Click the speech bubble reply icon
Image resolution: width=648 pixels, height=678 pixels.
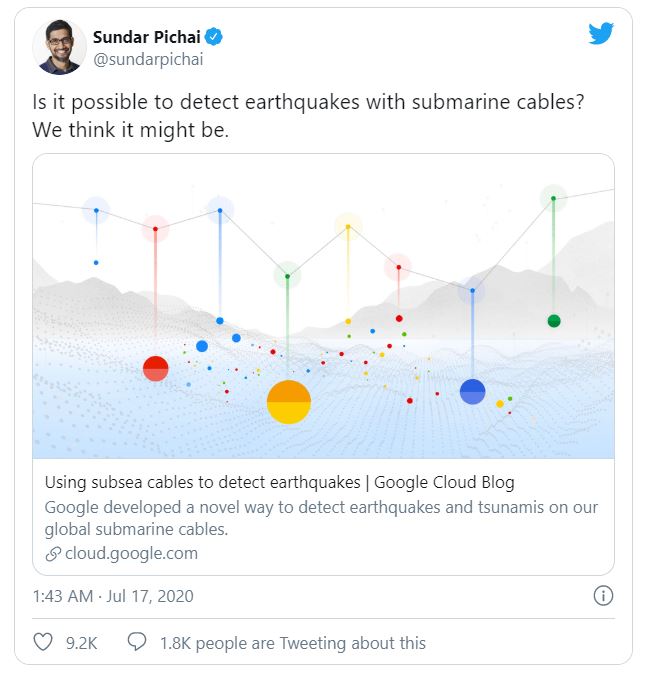coord(138,643)
